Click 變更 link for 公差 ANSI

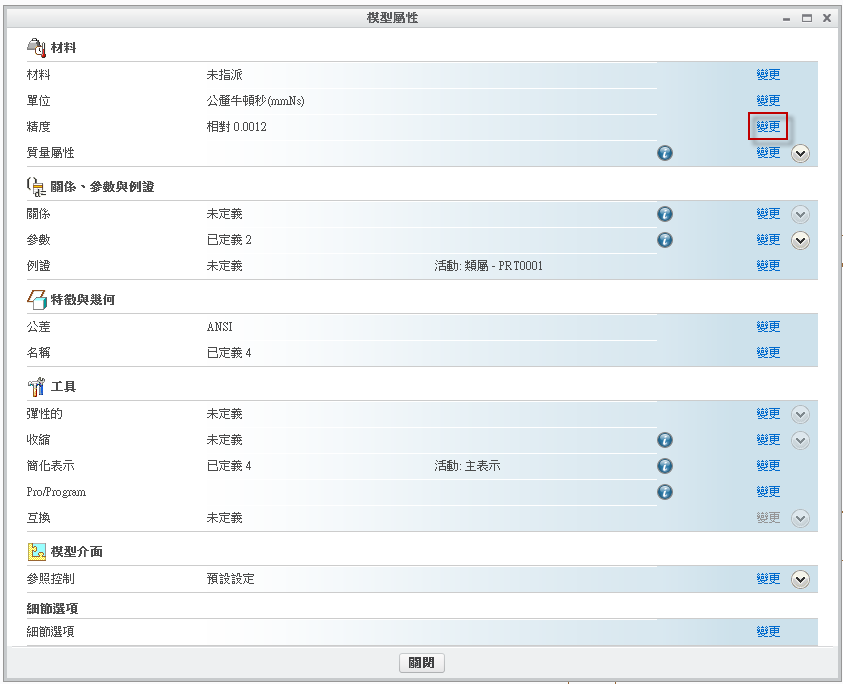coord(768,327)
